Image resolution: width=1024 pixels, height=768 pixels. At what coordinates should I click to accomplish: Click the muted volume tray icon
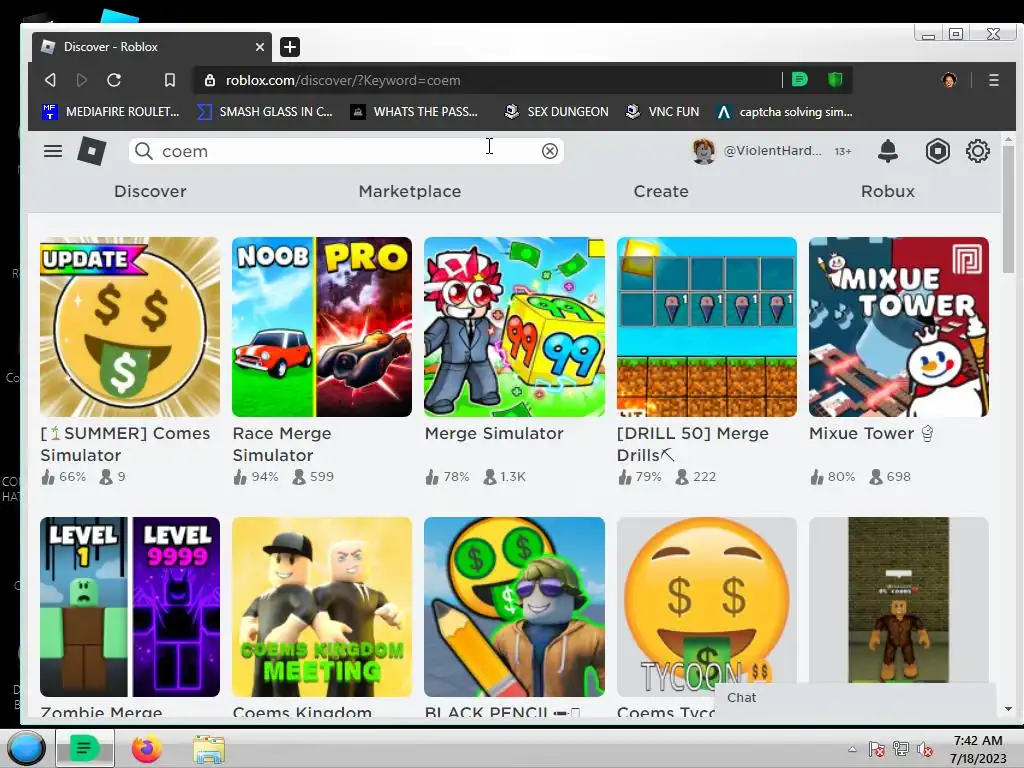[x=924, y=750]
